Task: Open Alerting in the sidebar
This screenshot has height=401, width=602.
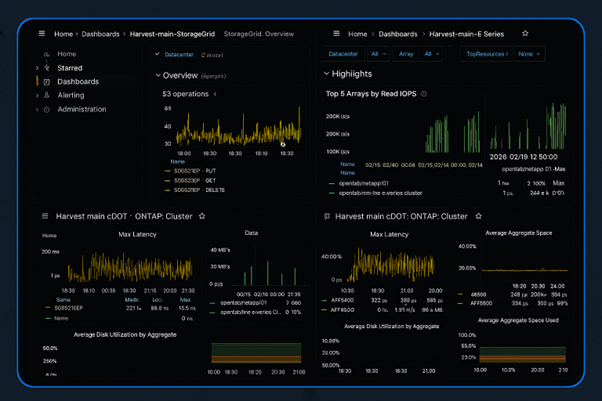Action: point(71,95)
